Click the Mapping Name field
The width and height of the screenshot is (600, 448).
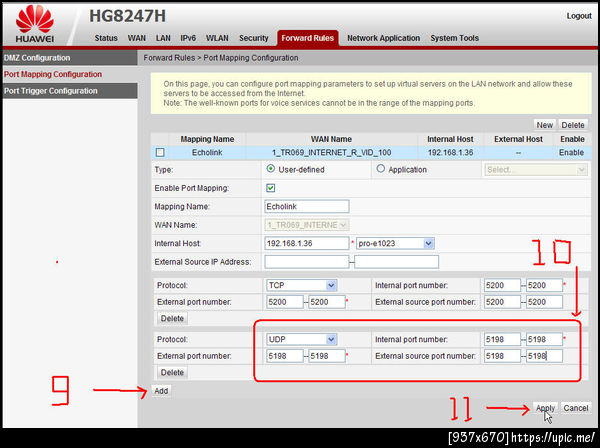click(307, 207)
